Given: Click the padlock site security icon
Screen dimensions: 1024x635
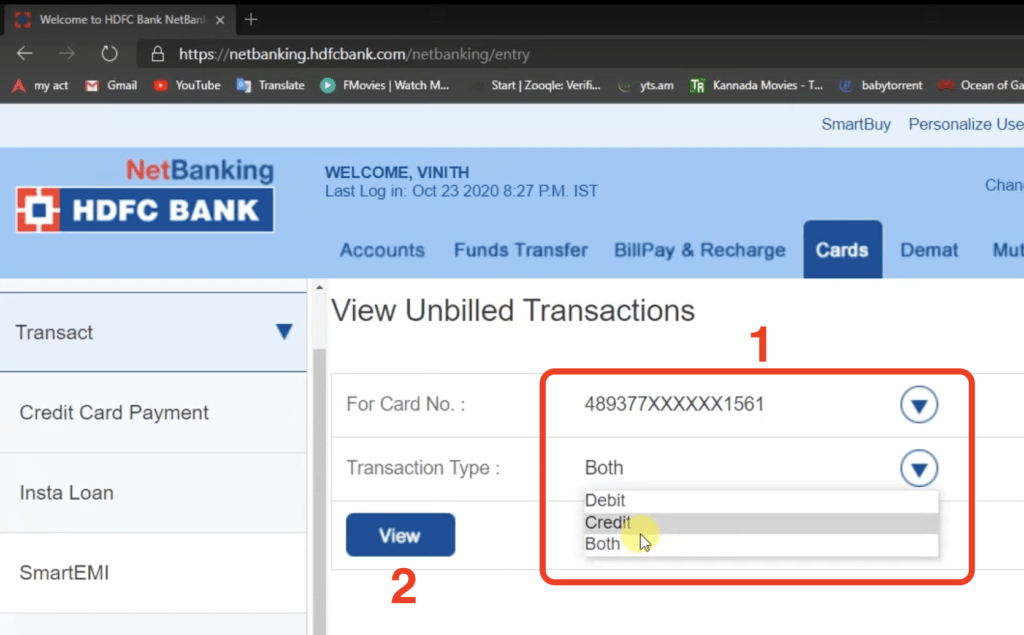Looking at the screenshot, I should tap(157, 54).
